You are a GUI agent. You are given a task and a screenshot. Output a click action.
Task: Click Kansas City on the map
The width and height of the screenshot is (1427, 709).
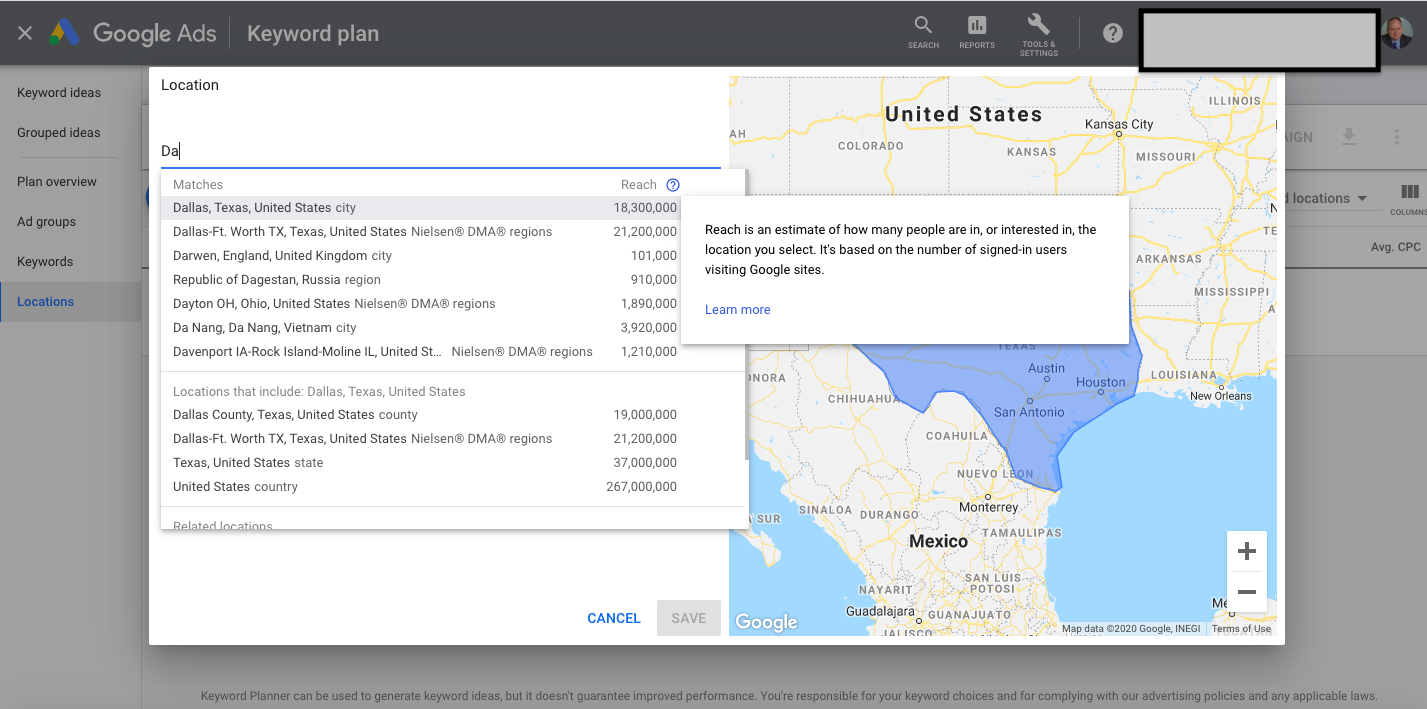[x=1119, y=124]
